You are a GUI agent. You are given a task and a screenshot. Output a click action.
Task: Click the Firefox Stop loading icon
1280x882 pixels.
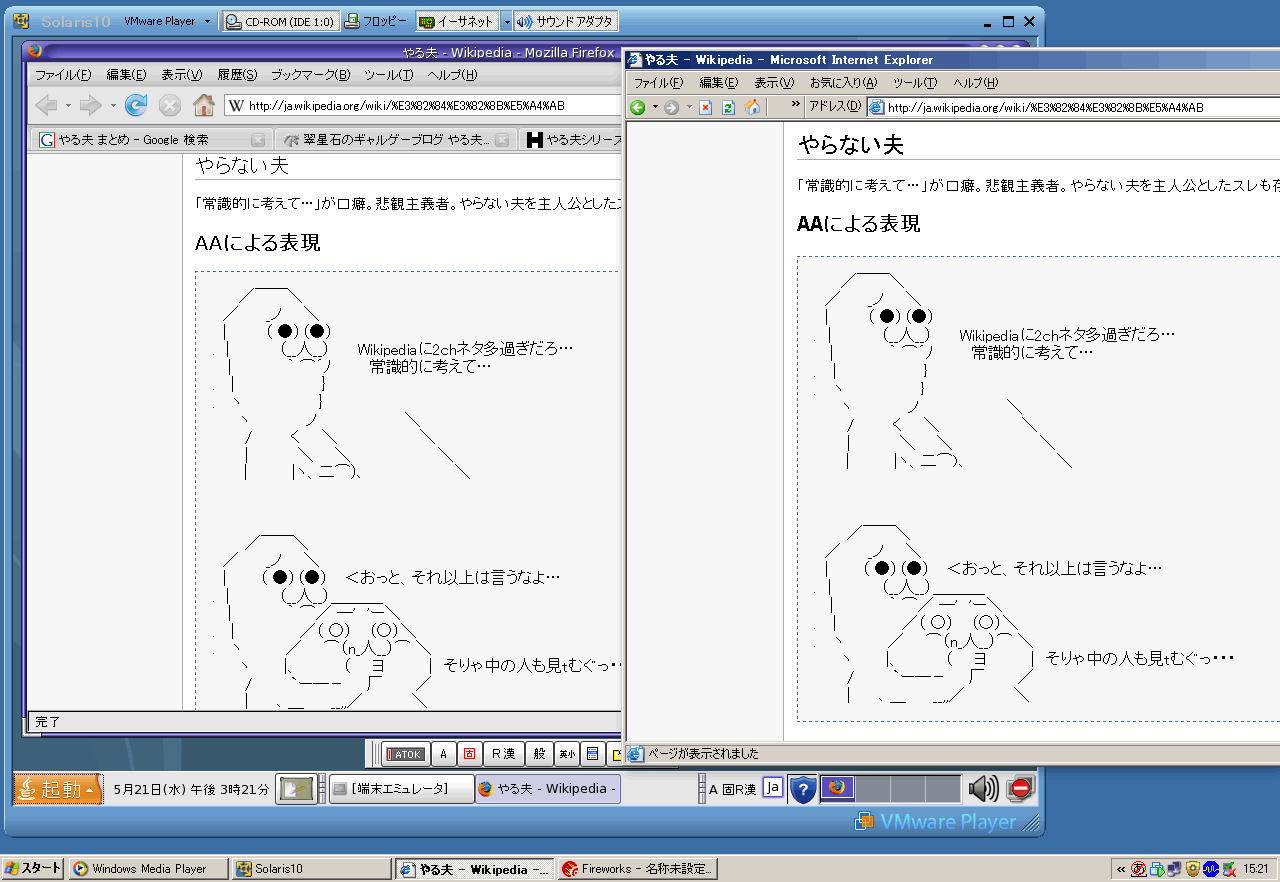[x=170, y=105]
